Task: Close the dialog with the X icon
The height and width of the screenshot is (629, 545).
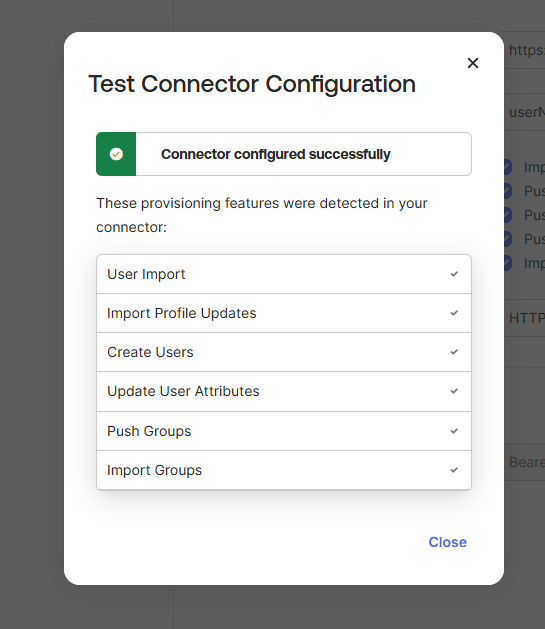Action: 473,63
